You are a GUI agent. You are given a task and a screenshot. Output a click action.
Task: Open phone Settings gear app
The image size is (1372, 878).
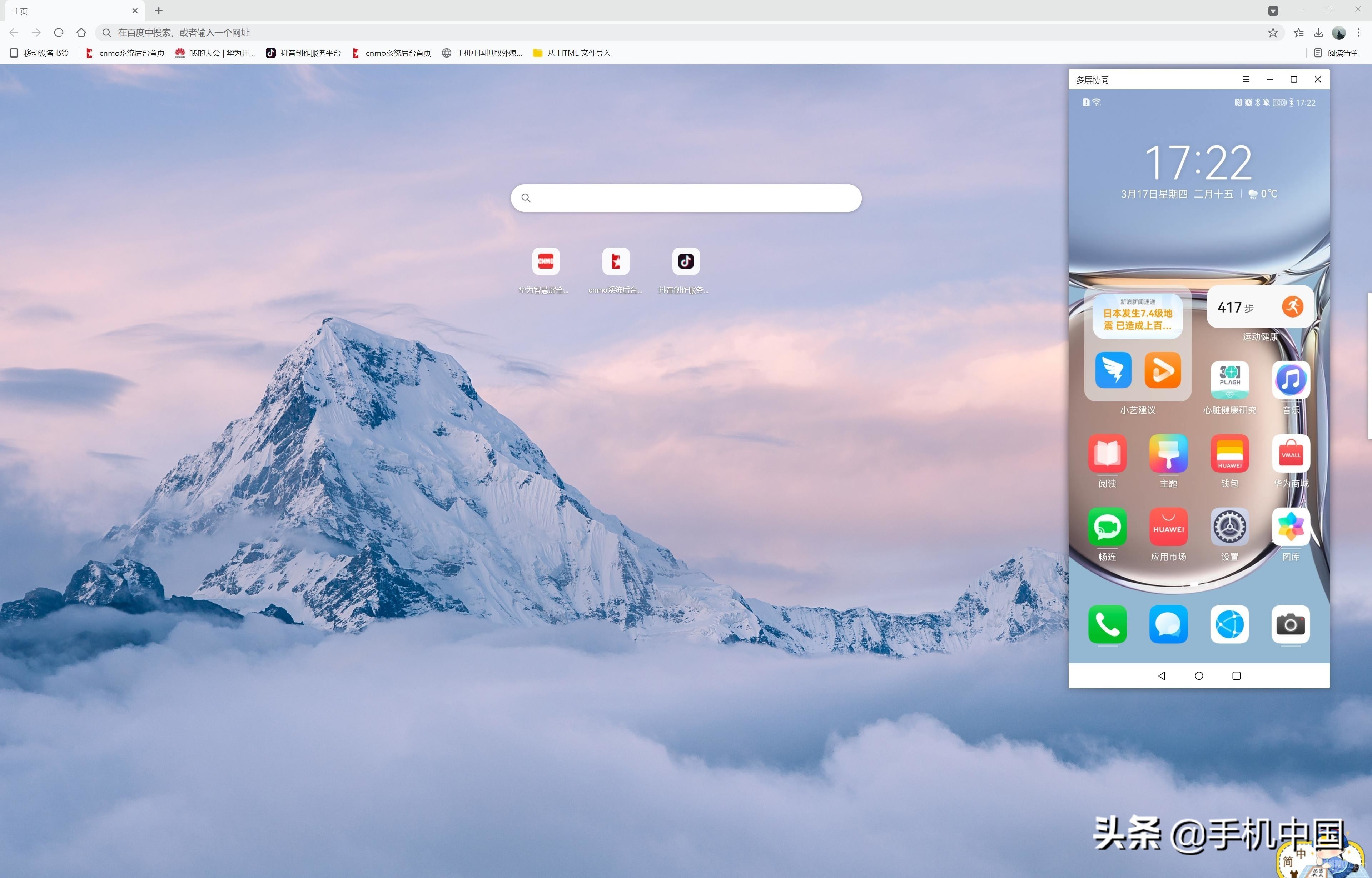pos(1229,526)
